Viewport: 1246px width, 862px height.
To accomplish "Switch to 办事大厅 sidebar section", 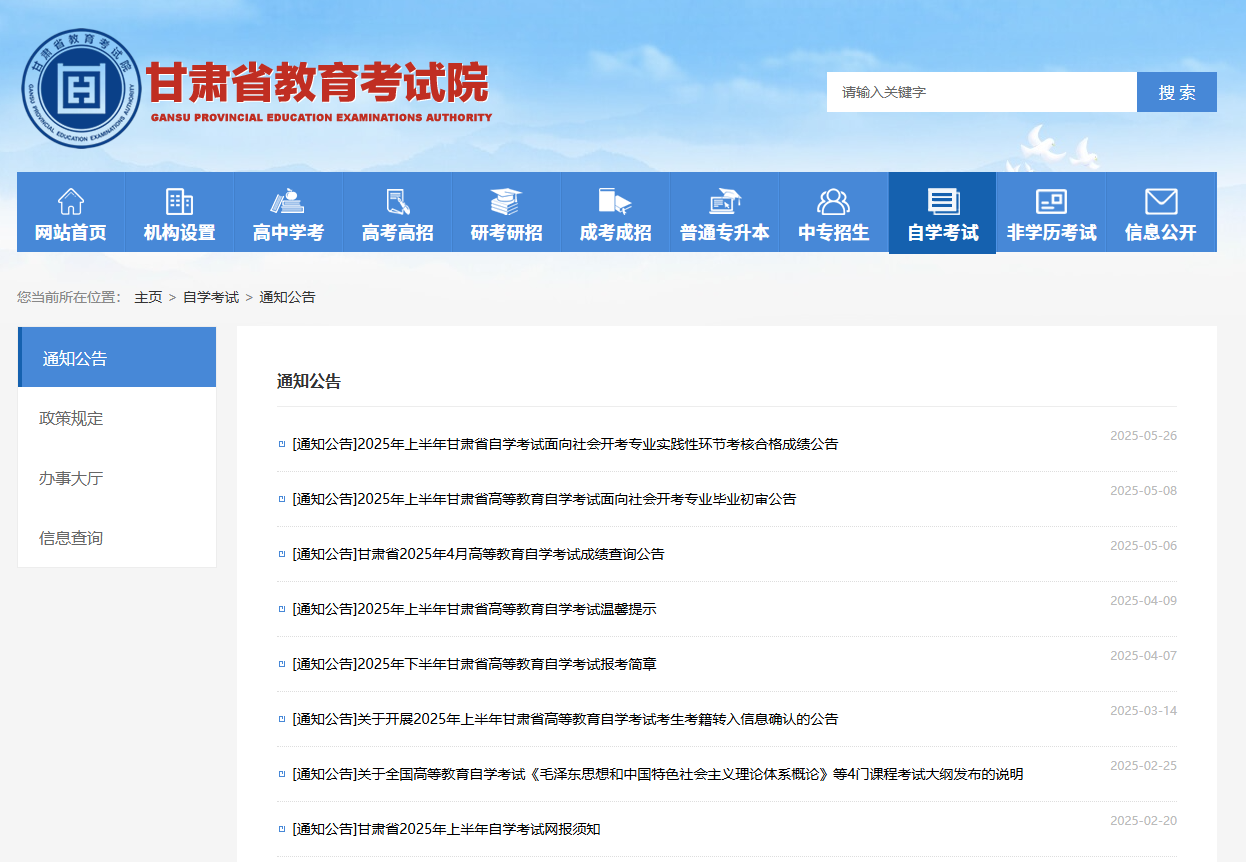I will tap(71, 478).
